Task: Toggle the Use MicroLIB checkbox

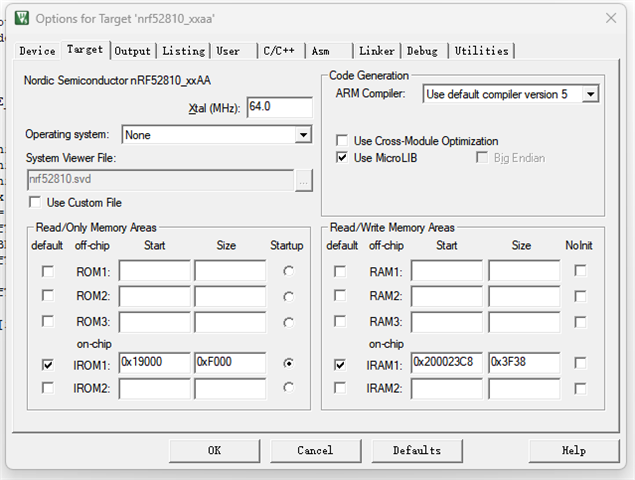Action: pyautogui.click(x=343, y=158)
